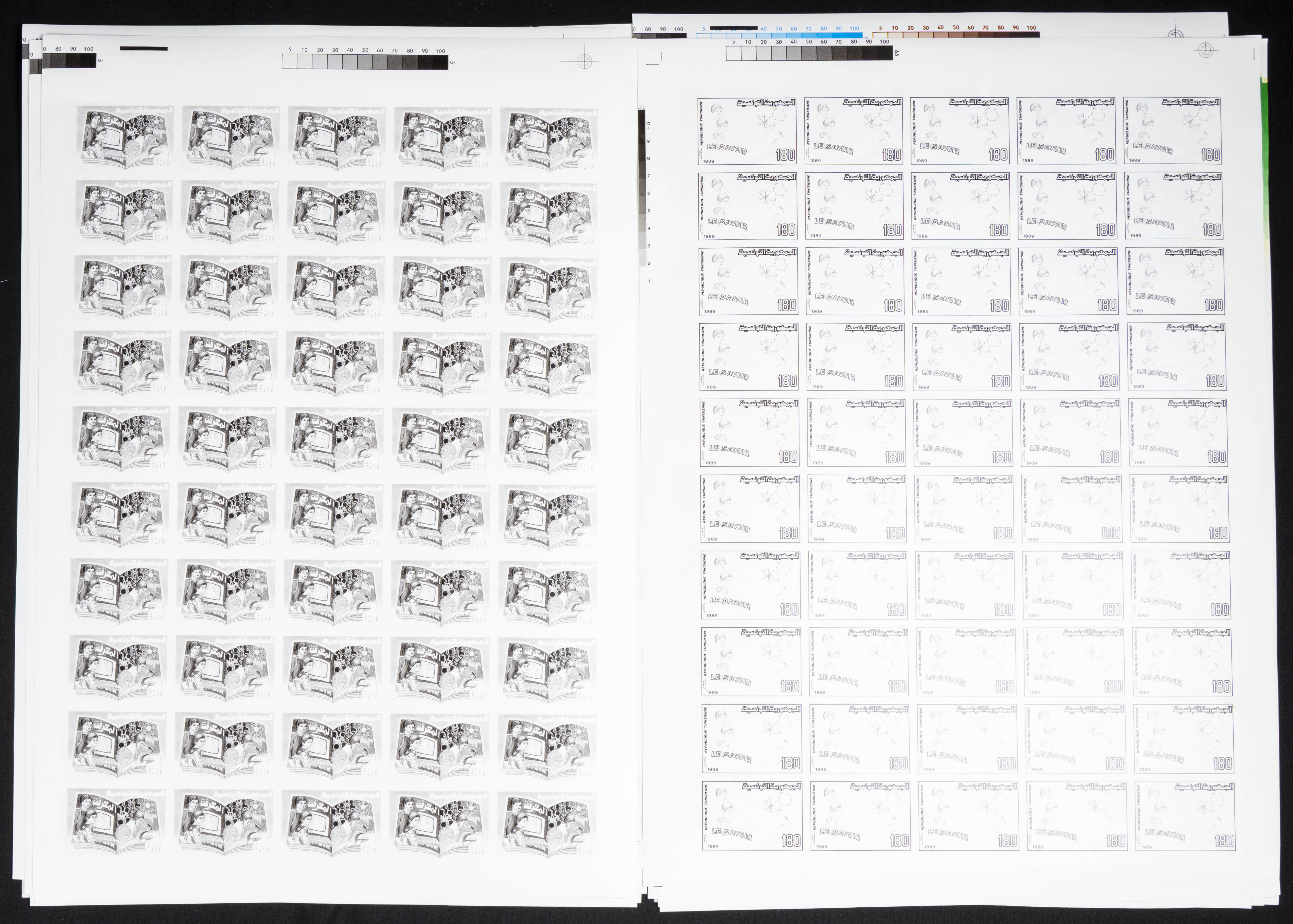
Task: Click the "8" label on the vertical gray strip
Action: pos(649,158)
